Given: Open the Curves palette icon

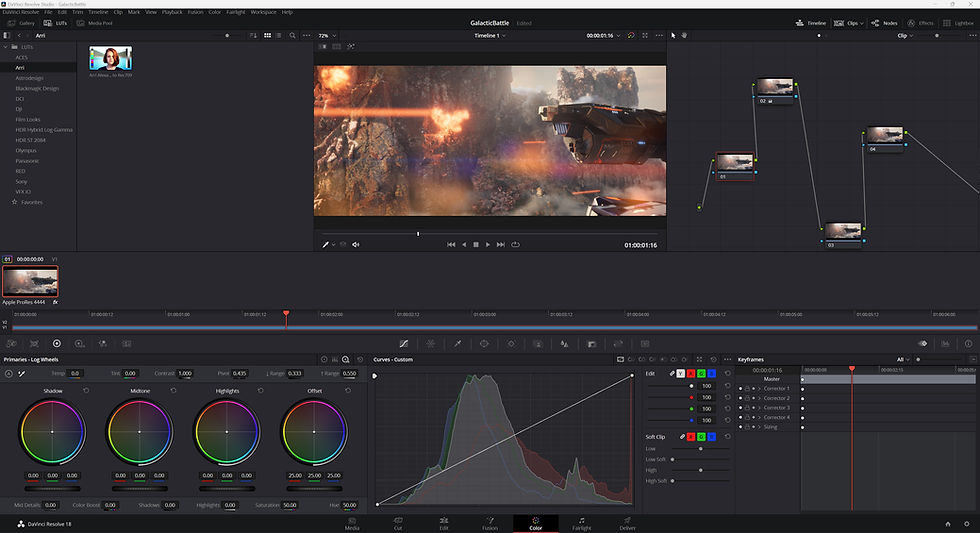Looking at the screenshot, I should click(404, 344).
